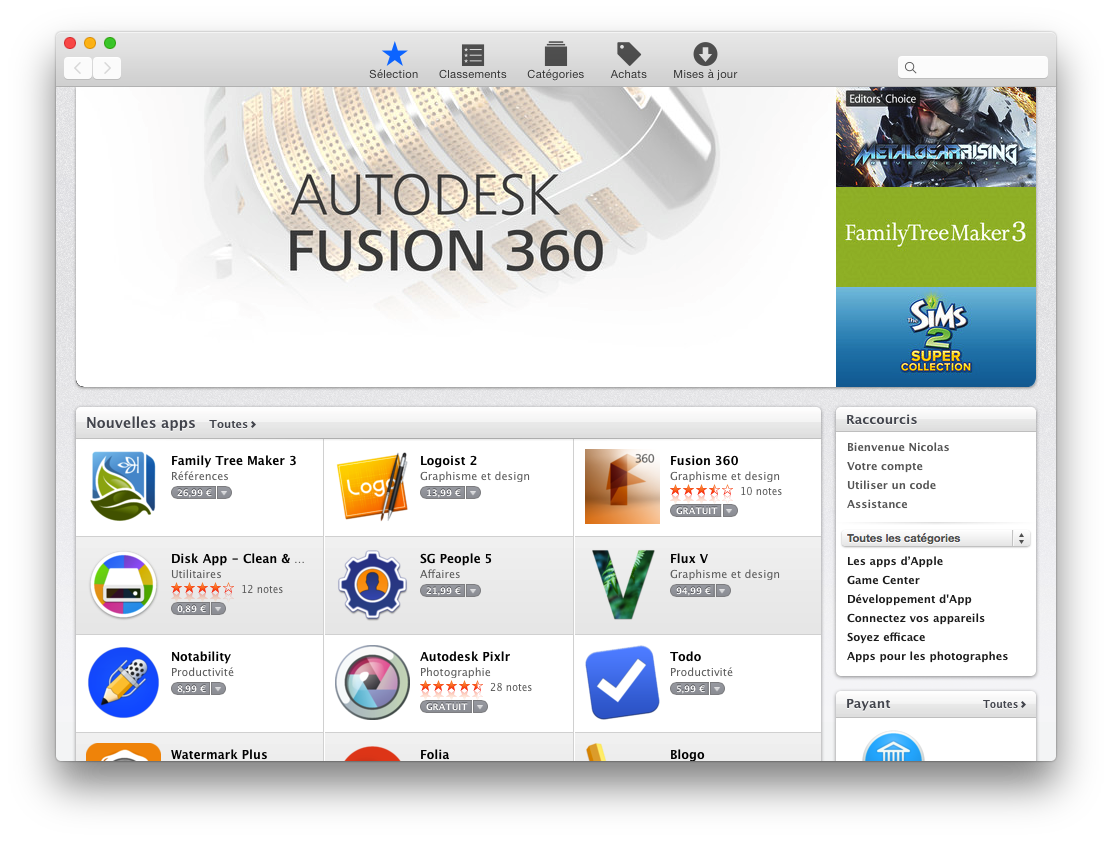
Task: Get Fusion 360 with GRATUIT button
Action: pos(696,511)
